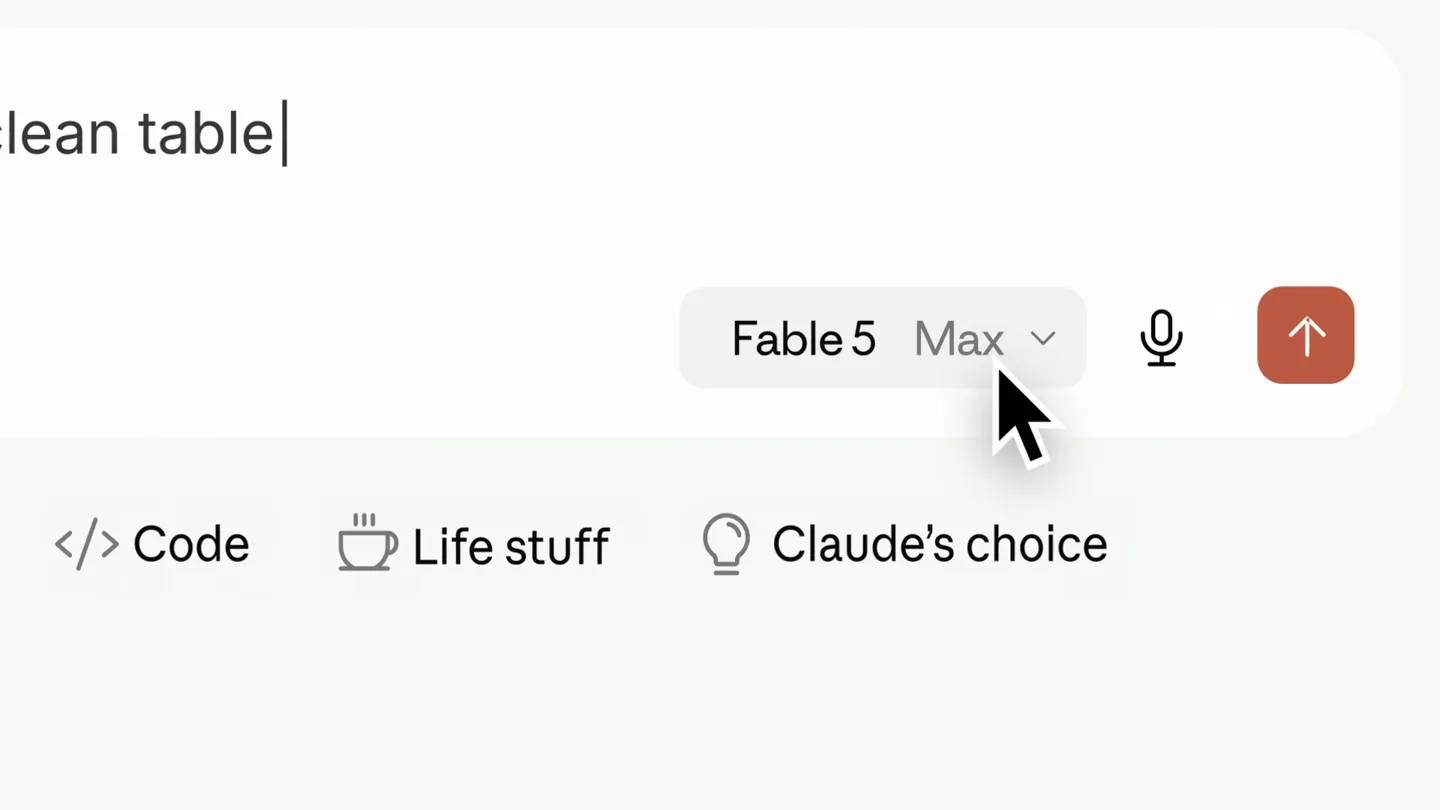Click the words "Life stuff" beside the cup

point(511,547)
